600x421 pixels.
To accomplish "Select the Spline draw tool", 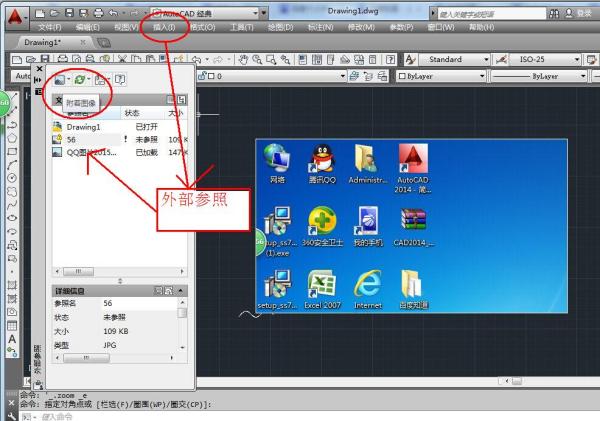I will (12, 204).
